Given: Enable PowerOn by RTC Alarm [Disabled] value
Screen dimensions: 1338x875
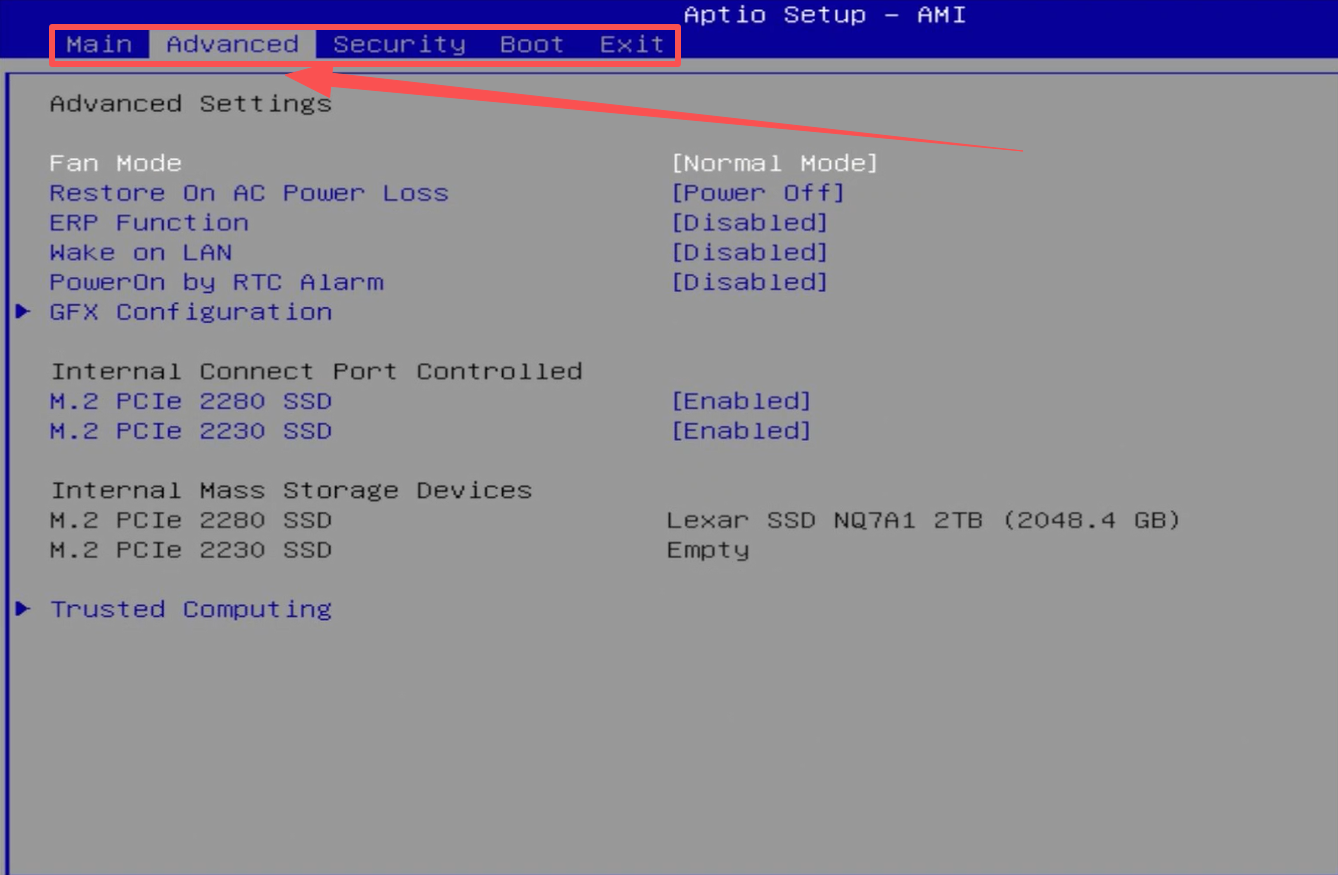Looking at the screenshot, I should click(x=749, y=283).
